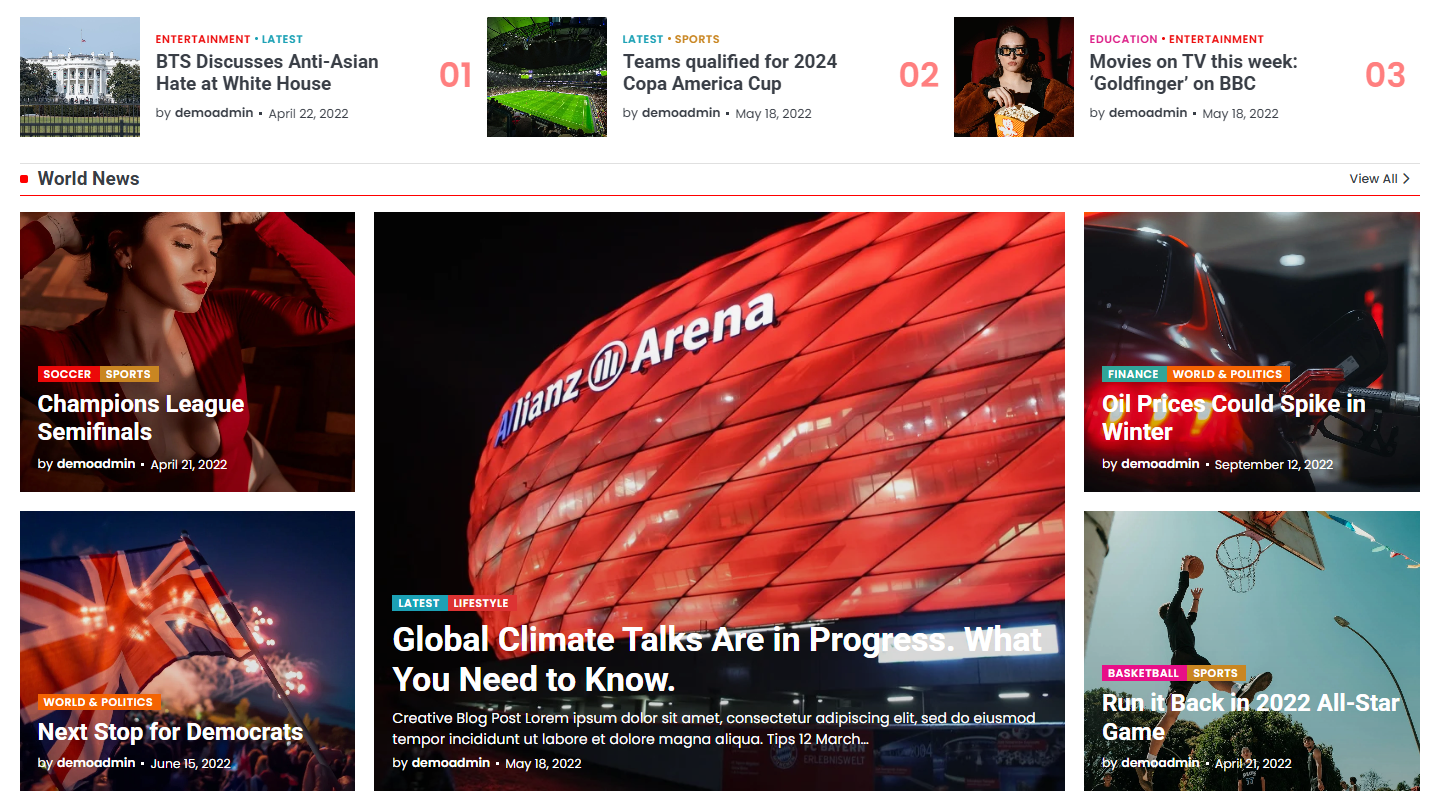The image size is (1448, 809).
Task: Open the stadium thumbnail for Copa America
Action: click(546, 77)
